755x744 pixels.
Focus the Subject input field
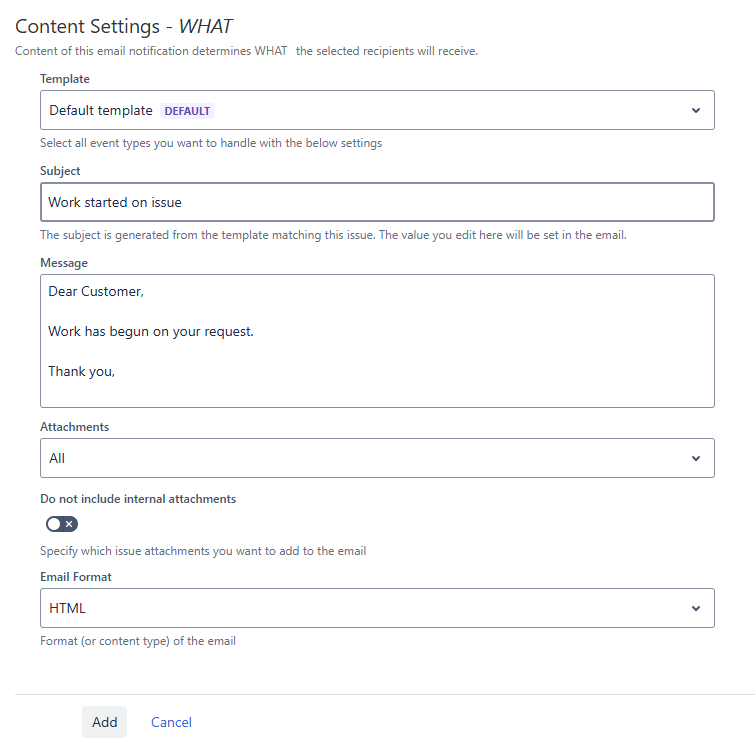(x=377, y=202)
